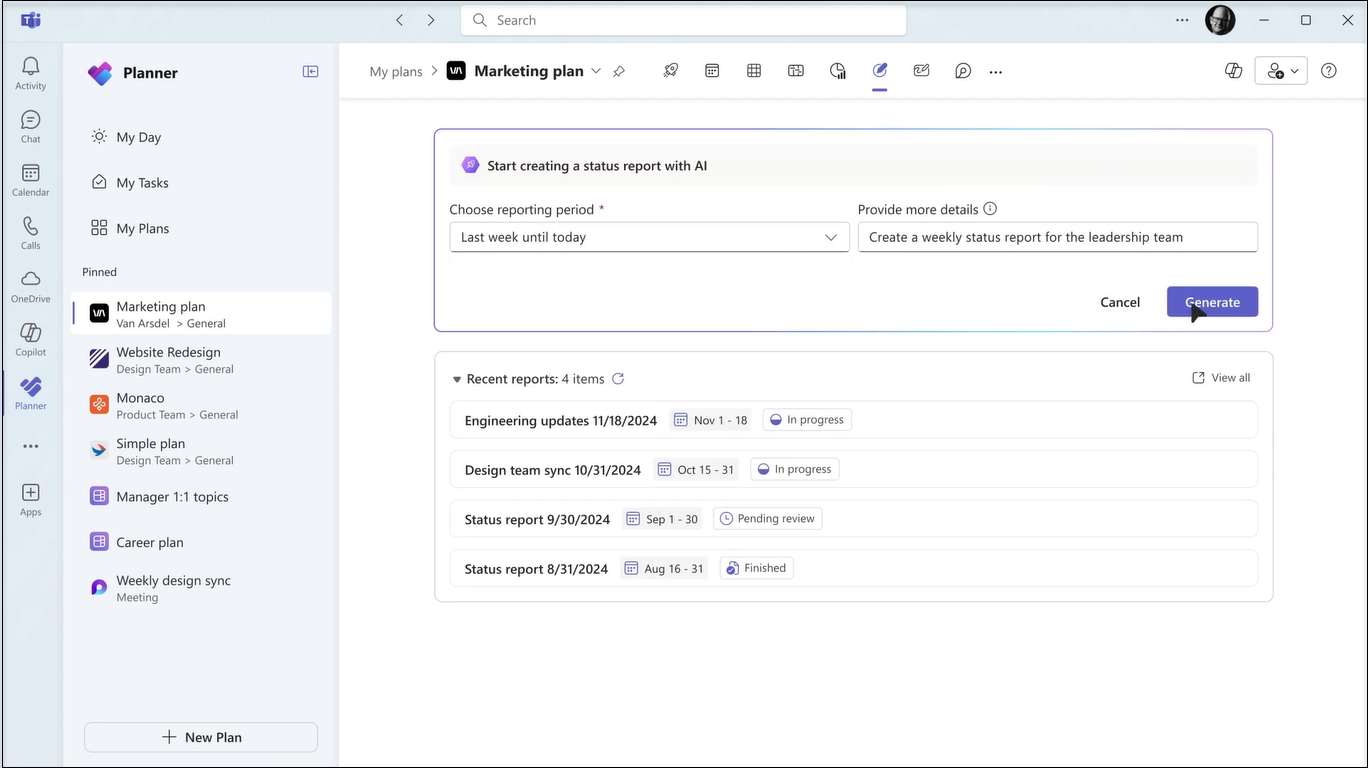Open Activity in the Teams rail
The image size is (1368, 768).
point(31,73)
